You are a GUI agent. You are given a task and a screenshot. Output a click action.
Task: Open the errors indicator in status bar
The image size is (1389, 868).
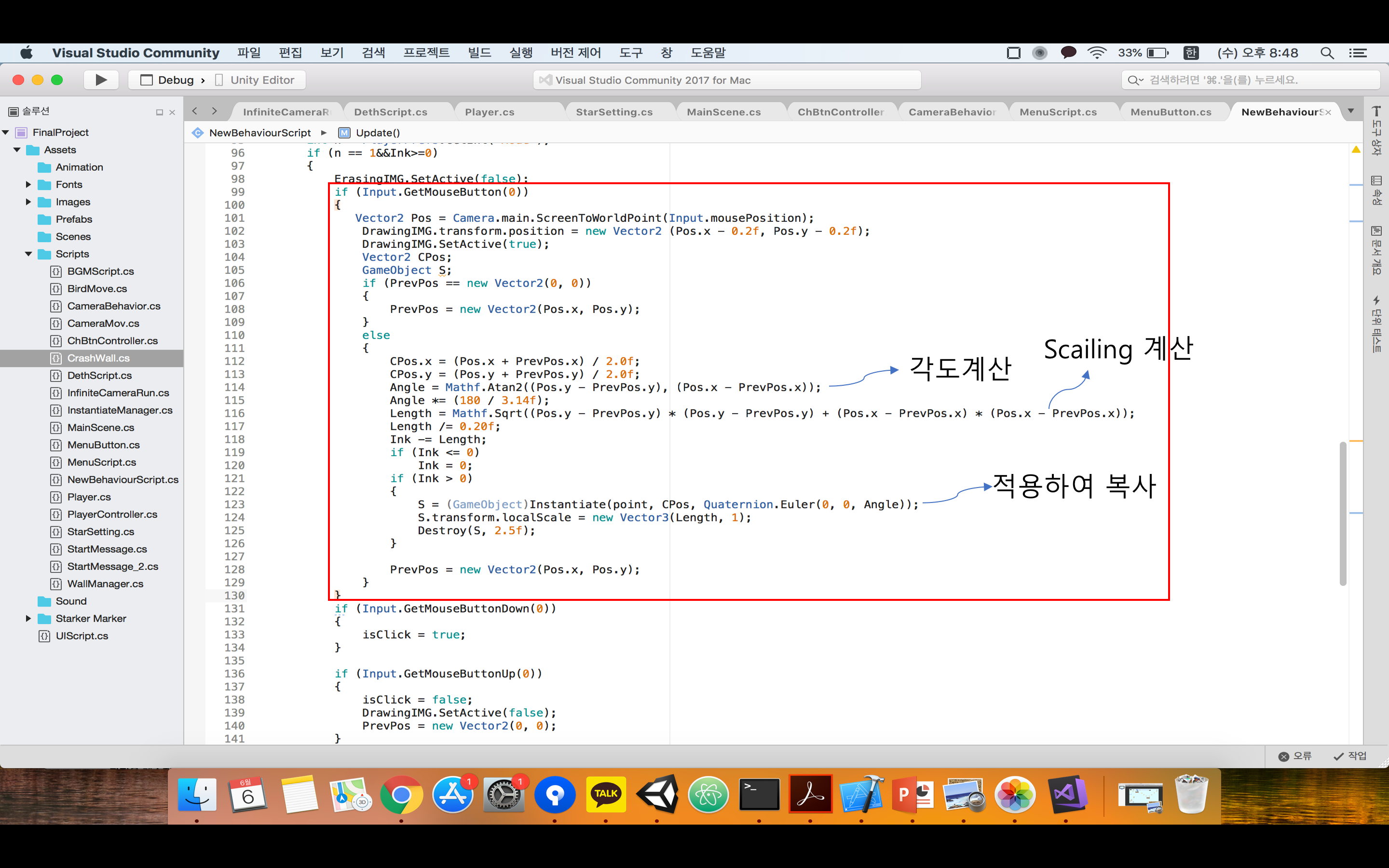1295,756
